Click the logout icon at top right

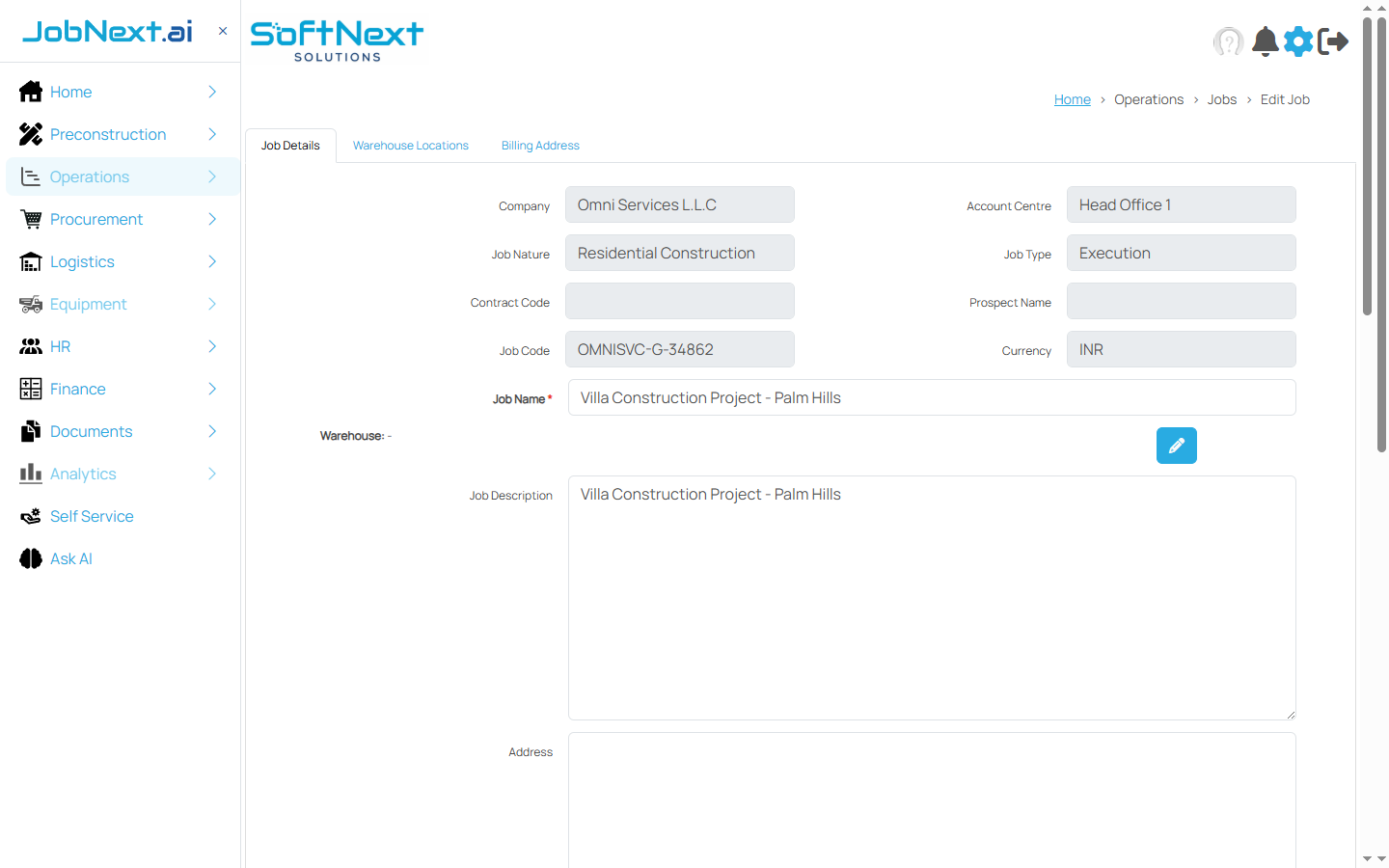point(1335,41)
